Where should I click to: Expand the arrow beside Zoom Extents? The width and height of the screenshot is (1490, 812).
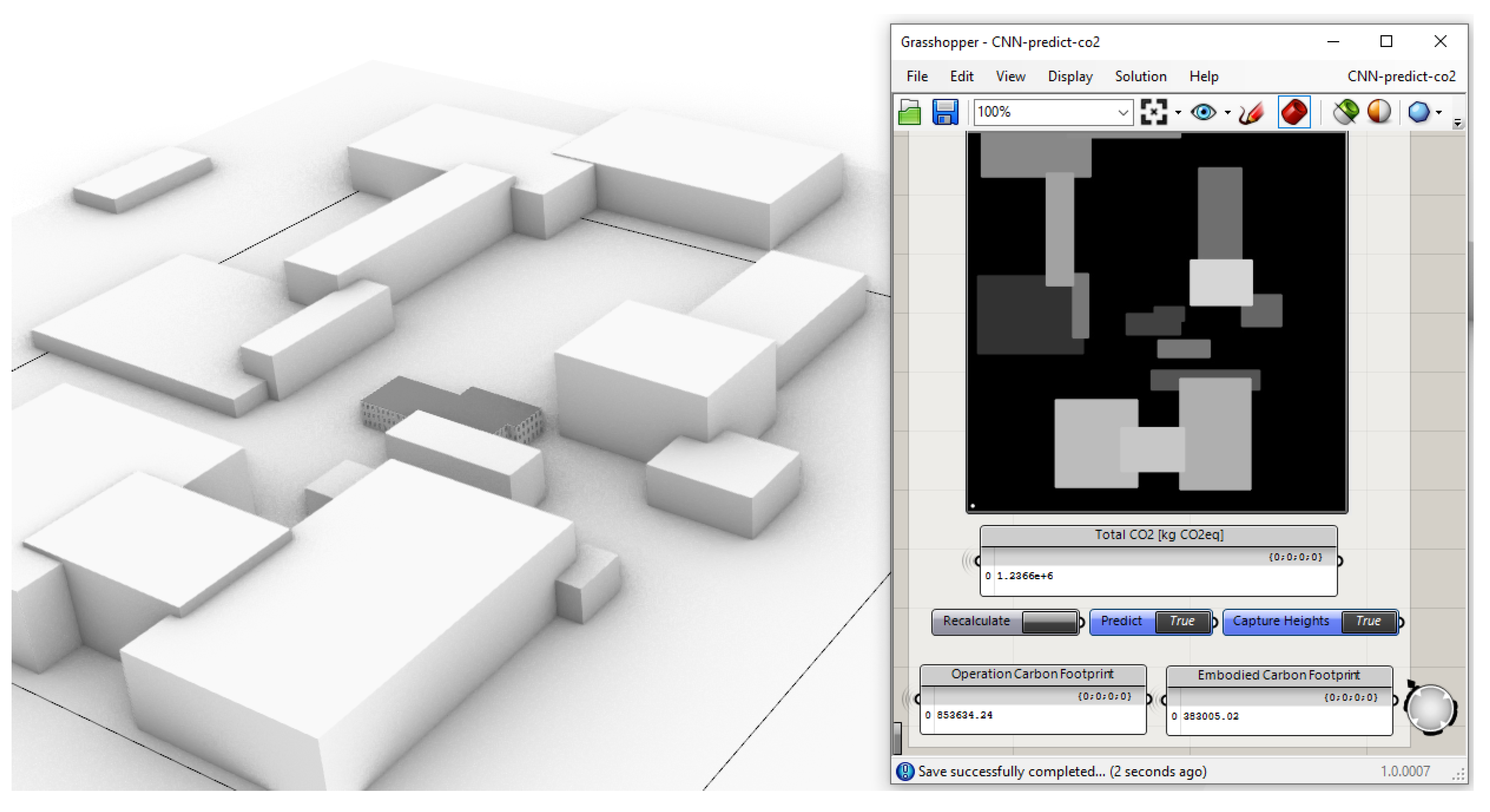(x=1178, y=113)
